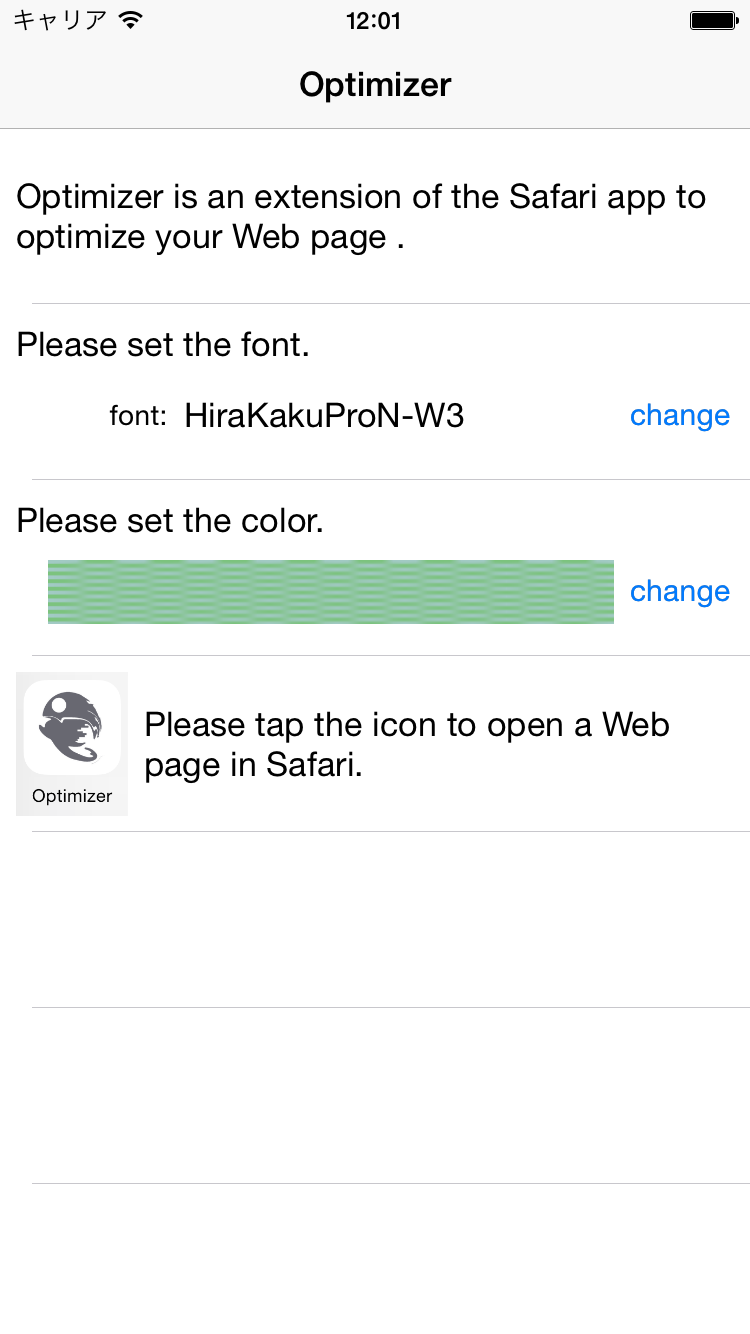
Task: Tap the HiraKakuProN-W3 font name
Action: (323, 415)
